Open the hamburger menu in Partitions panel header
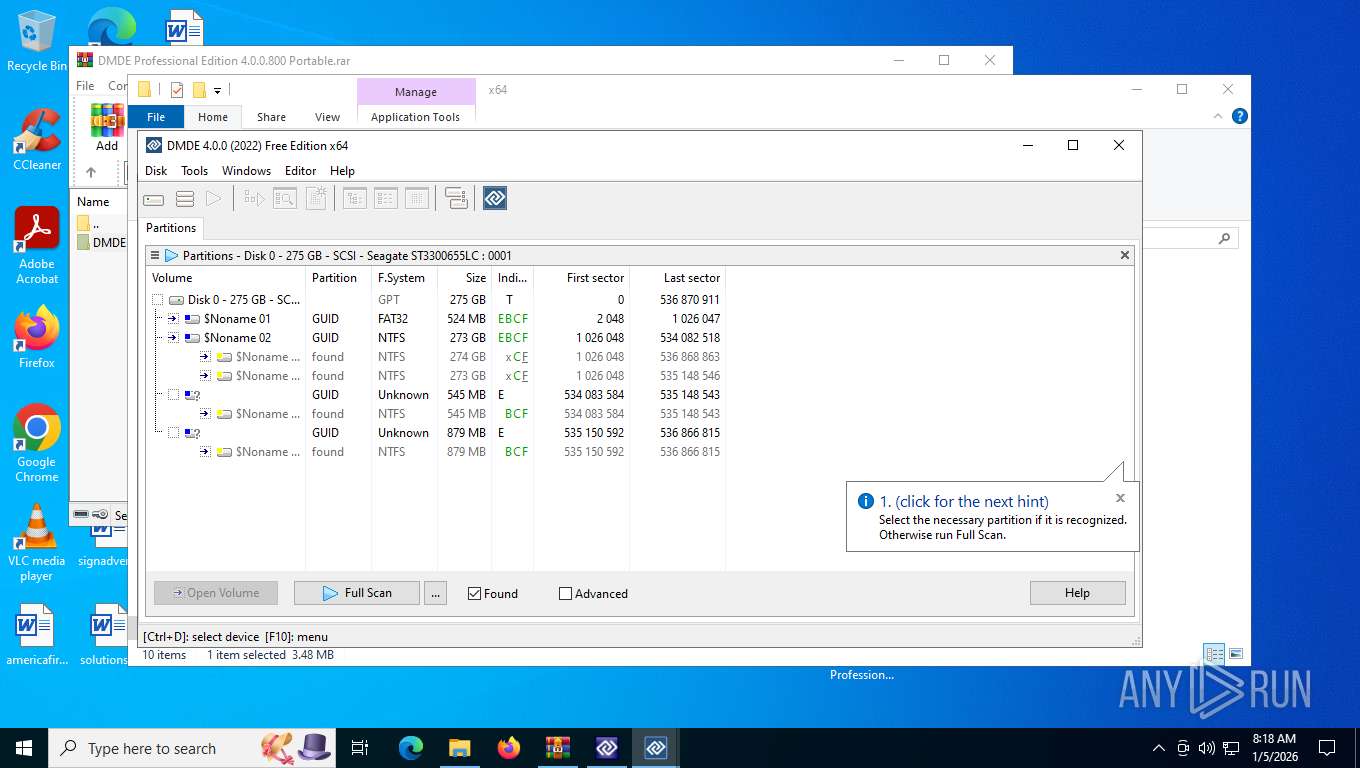The height and width of the screenshot is (768, 1360). [155, 255]
